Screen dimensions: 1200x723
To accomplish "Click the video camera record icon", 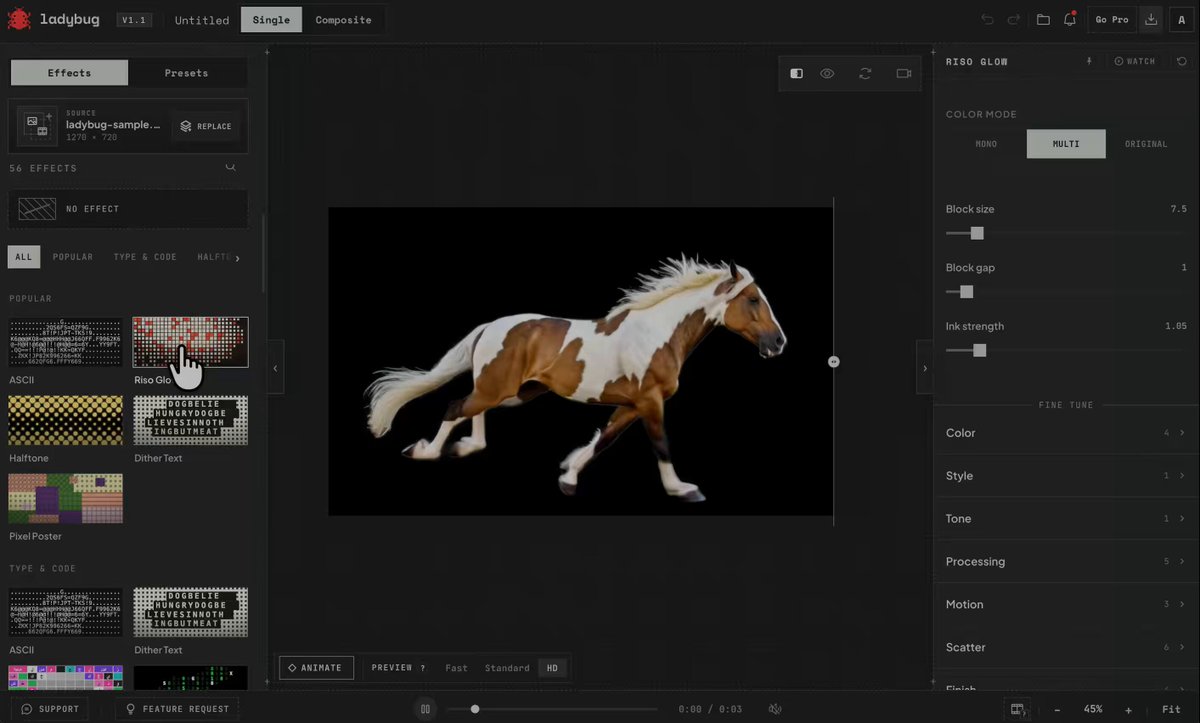I will (904, 73).
